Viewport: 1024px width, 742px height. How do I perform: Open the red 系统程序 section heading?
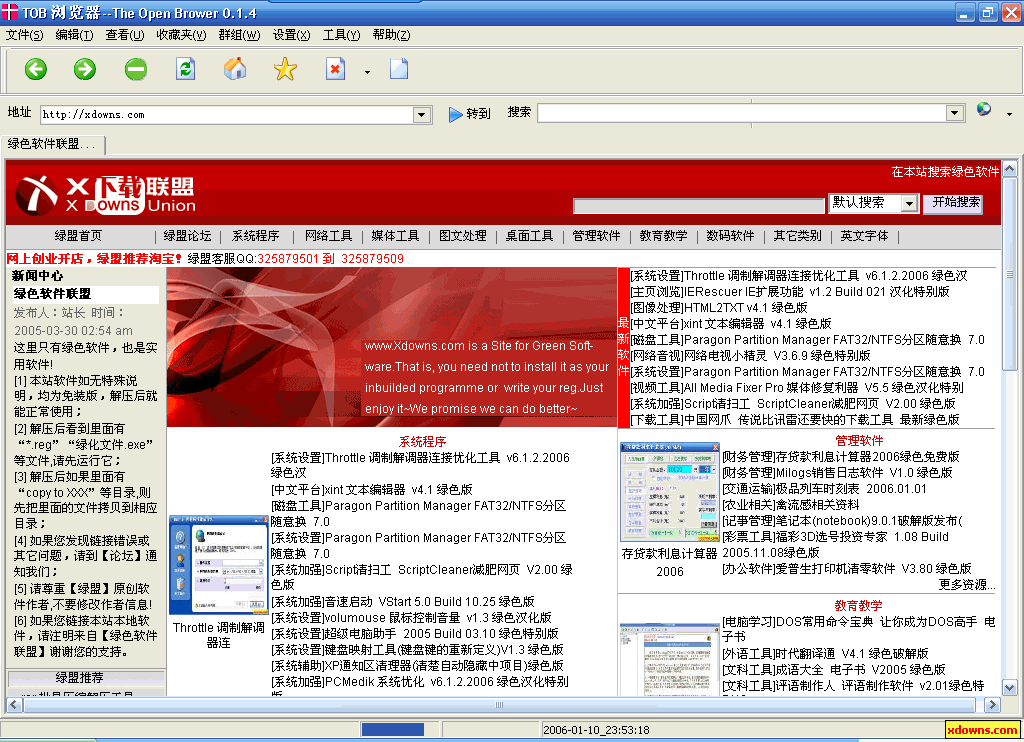click(423, 442)
